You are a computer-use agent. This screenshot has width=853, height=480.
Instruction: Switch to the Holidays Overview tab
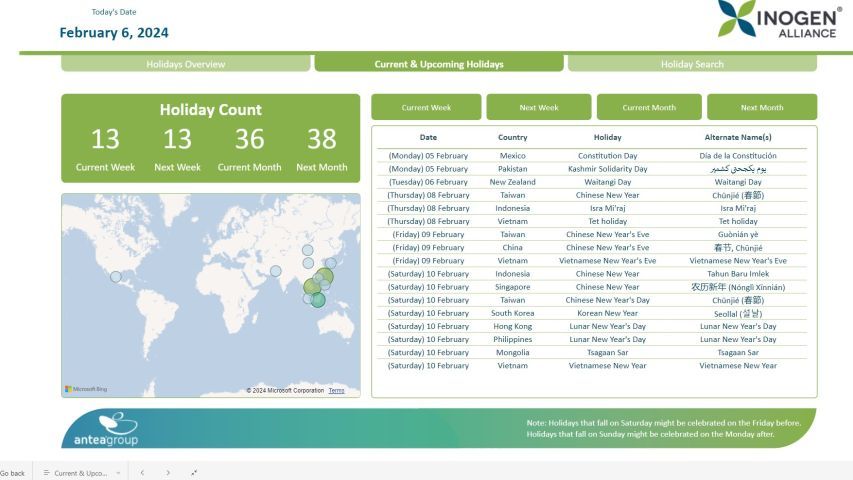pos(186,64)
